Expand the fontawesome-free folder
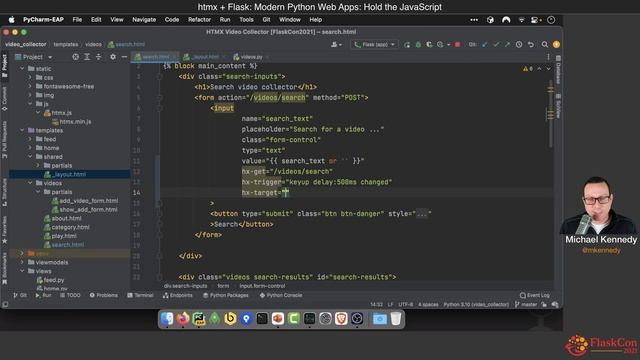Viewport: 640px width, 360px height. coord(30,87)
